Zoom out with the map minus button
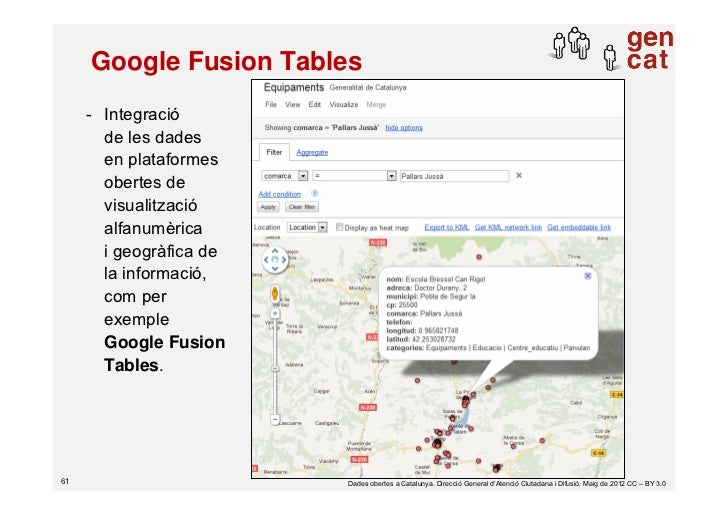 pyautogui.click(x=275, y=419)
